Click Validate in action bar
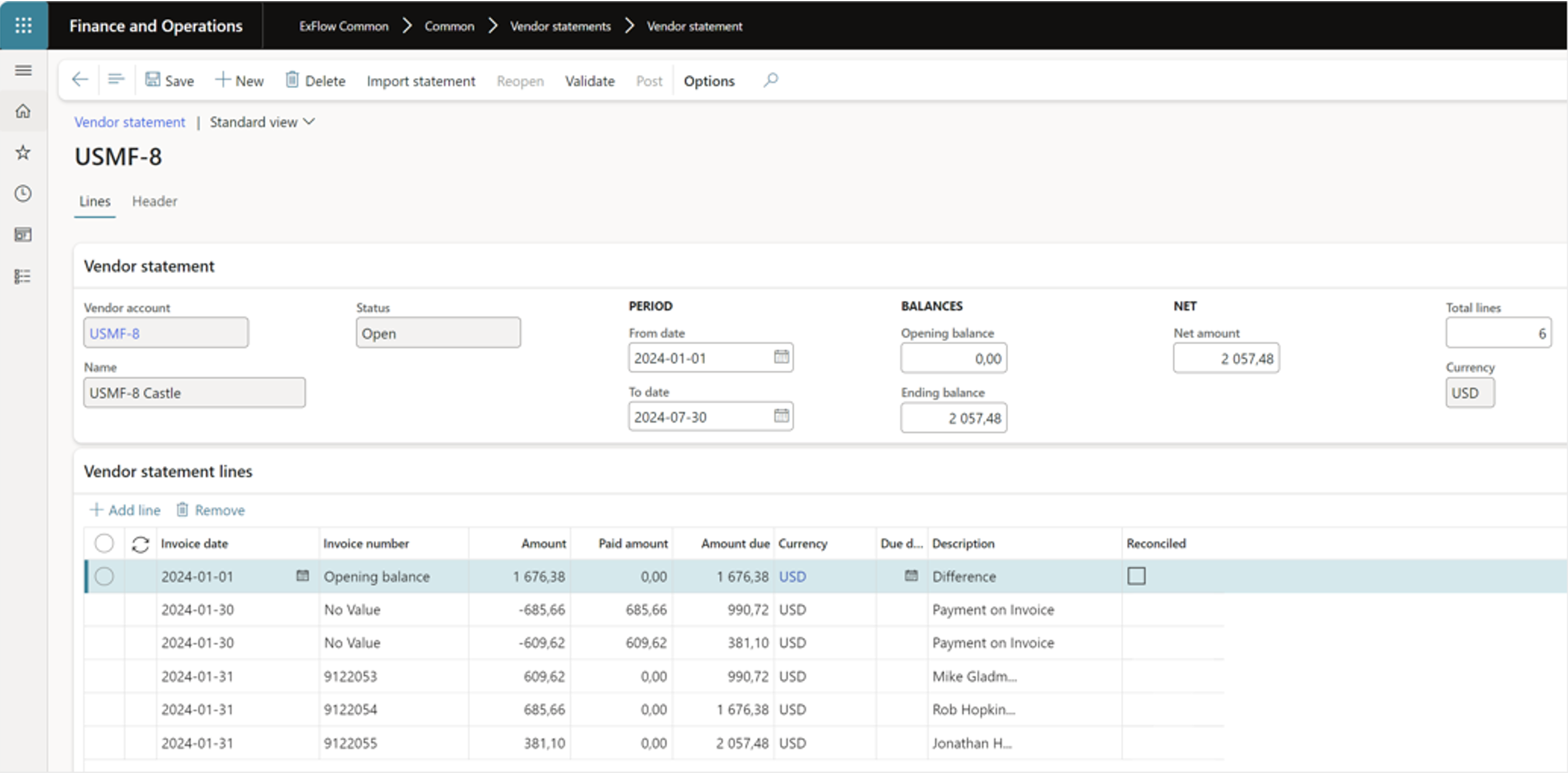The image size is (1568, 773). point(590,81)
